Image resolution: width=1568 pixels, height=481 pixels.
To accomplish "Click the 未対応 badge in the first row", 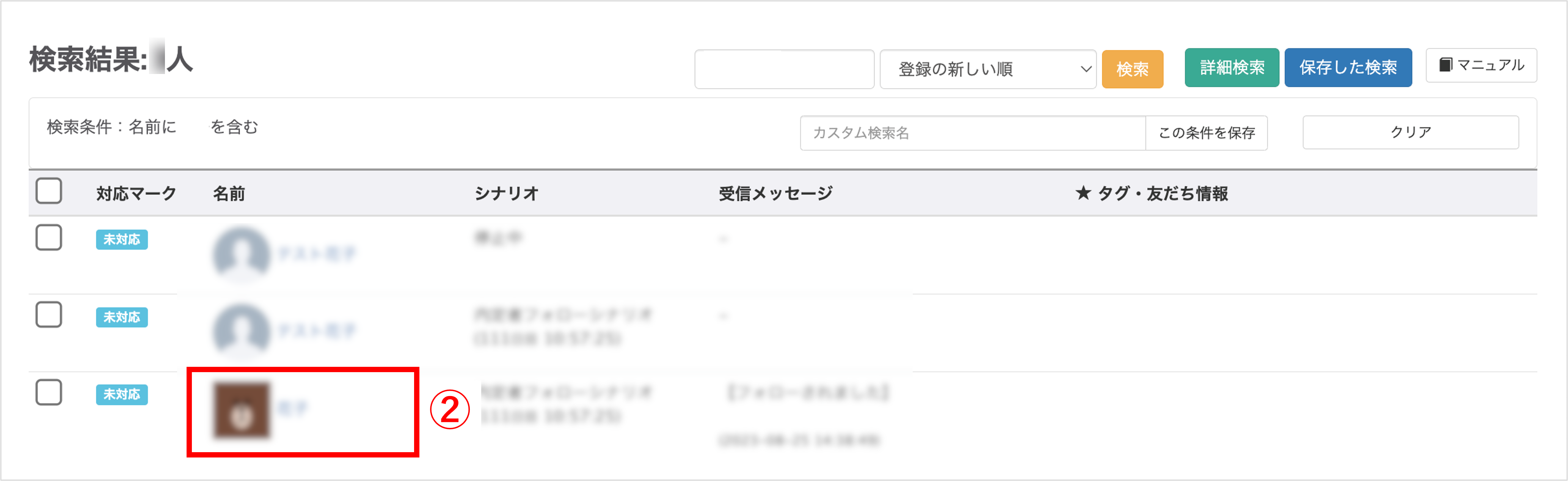I will click(122, 239).
